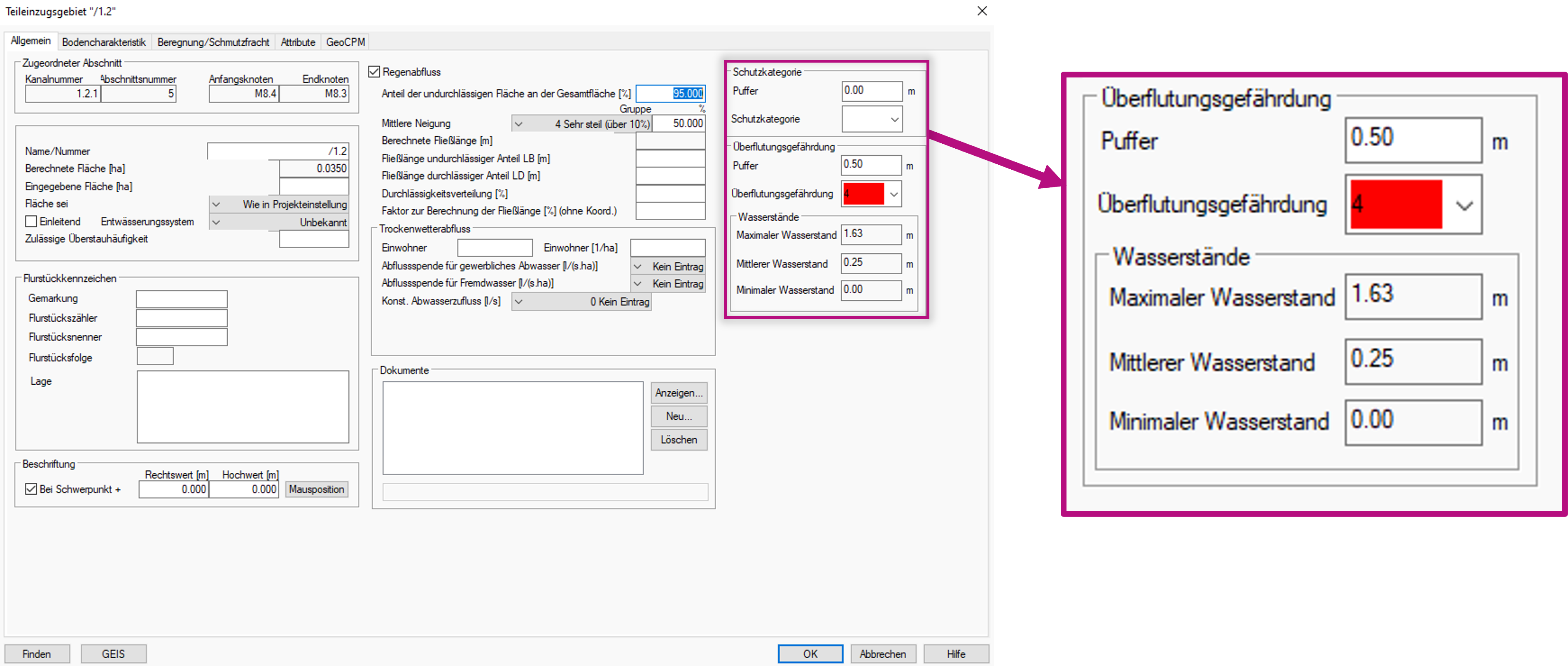Click the Mausposition button
1568x666 pixels.
pos(317,489)
